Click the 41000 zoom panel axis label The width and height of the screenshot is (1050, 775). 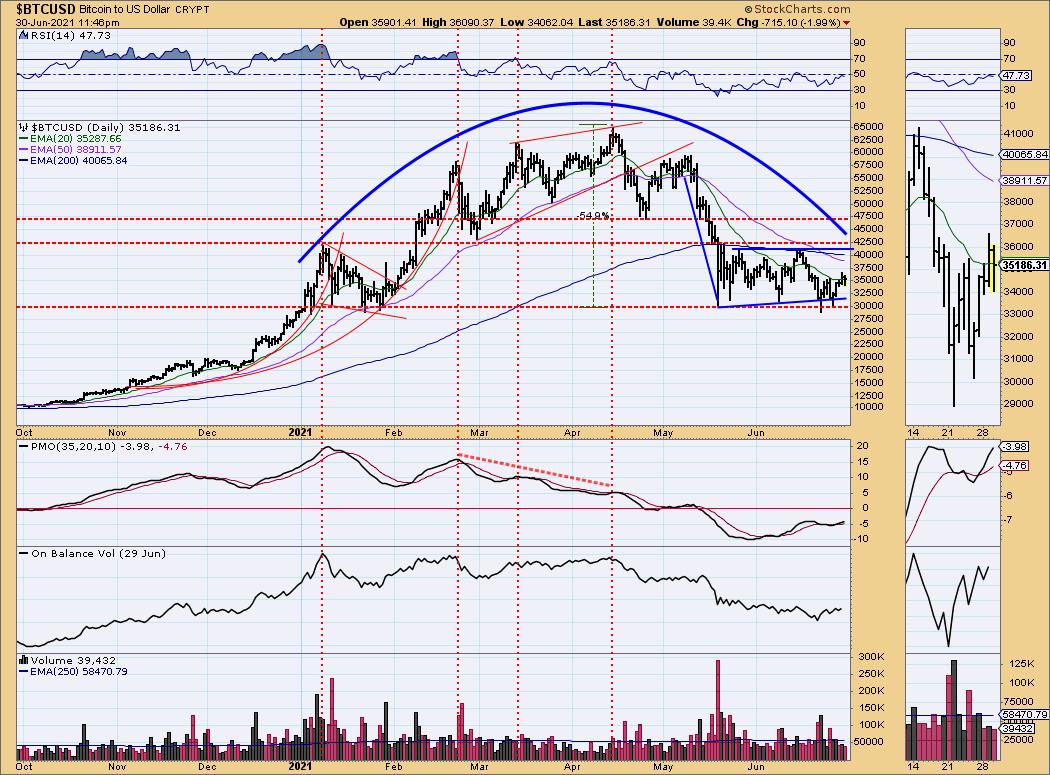(1018, 134)
